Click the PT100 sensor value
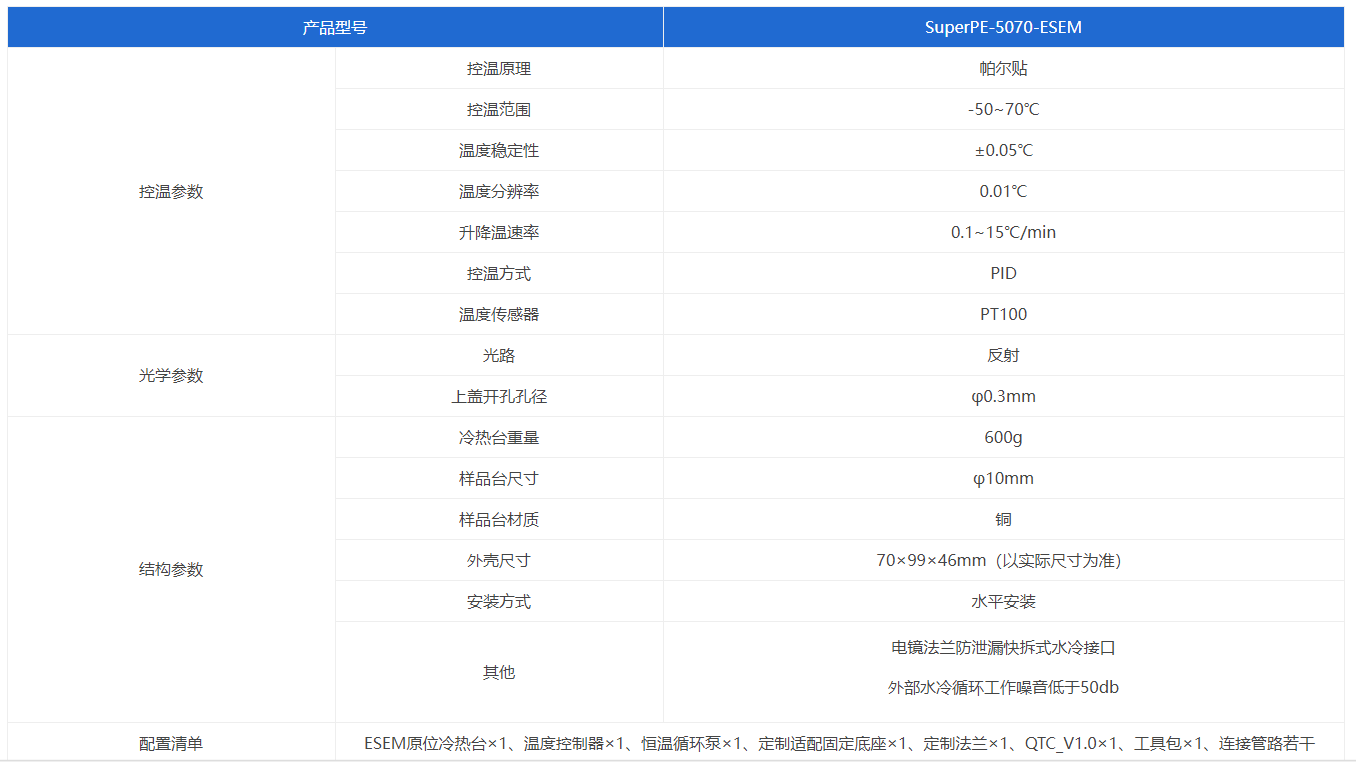Image resolution: width=1356 pixels, height=762 pixels. pos(1003,315)
